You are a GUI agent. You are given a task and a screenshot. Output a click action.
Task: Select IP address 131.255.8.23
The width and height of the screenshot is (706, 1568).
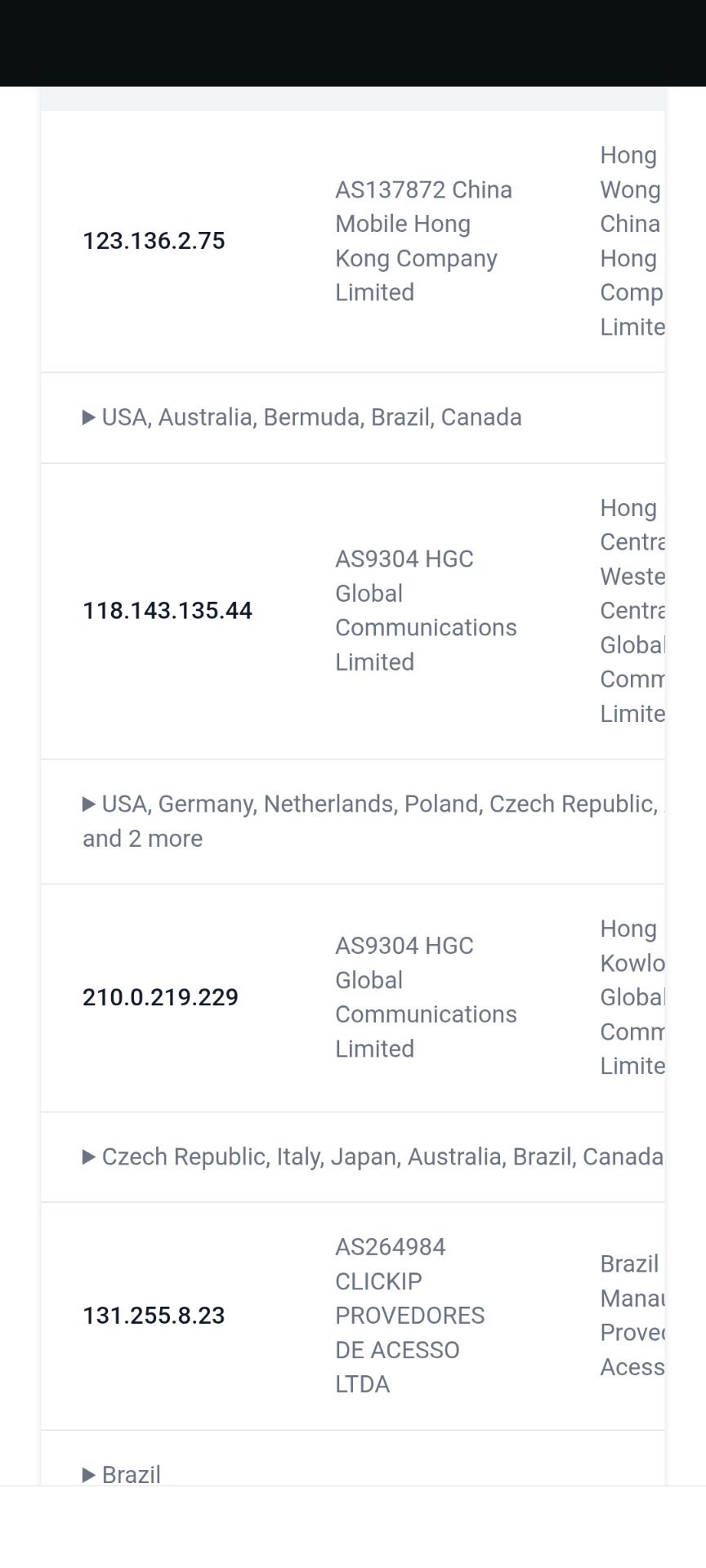[x=154, y=1316]
